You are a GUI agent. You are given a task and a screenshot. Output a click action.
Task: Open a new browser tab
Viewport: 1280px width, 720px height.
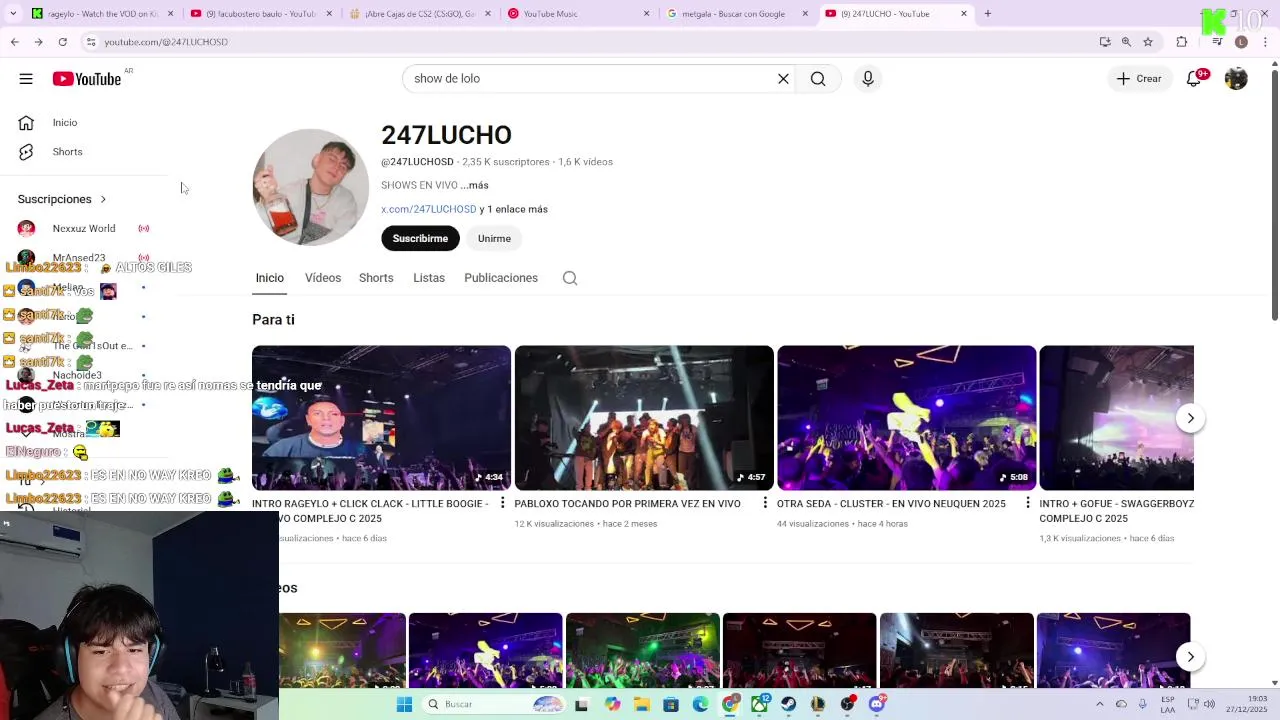[x=987, y=14]
